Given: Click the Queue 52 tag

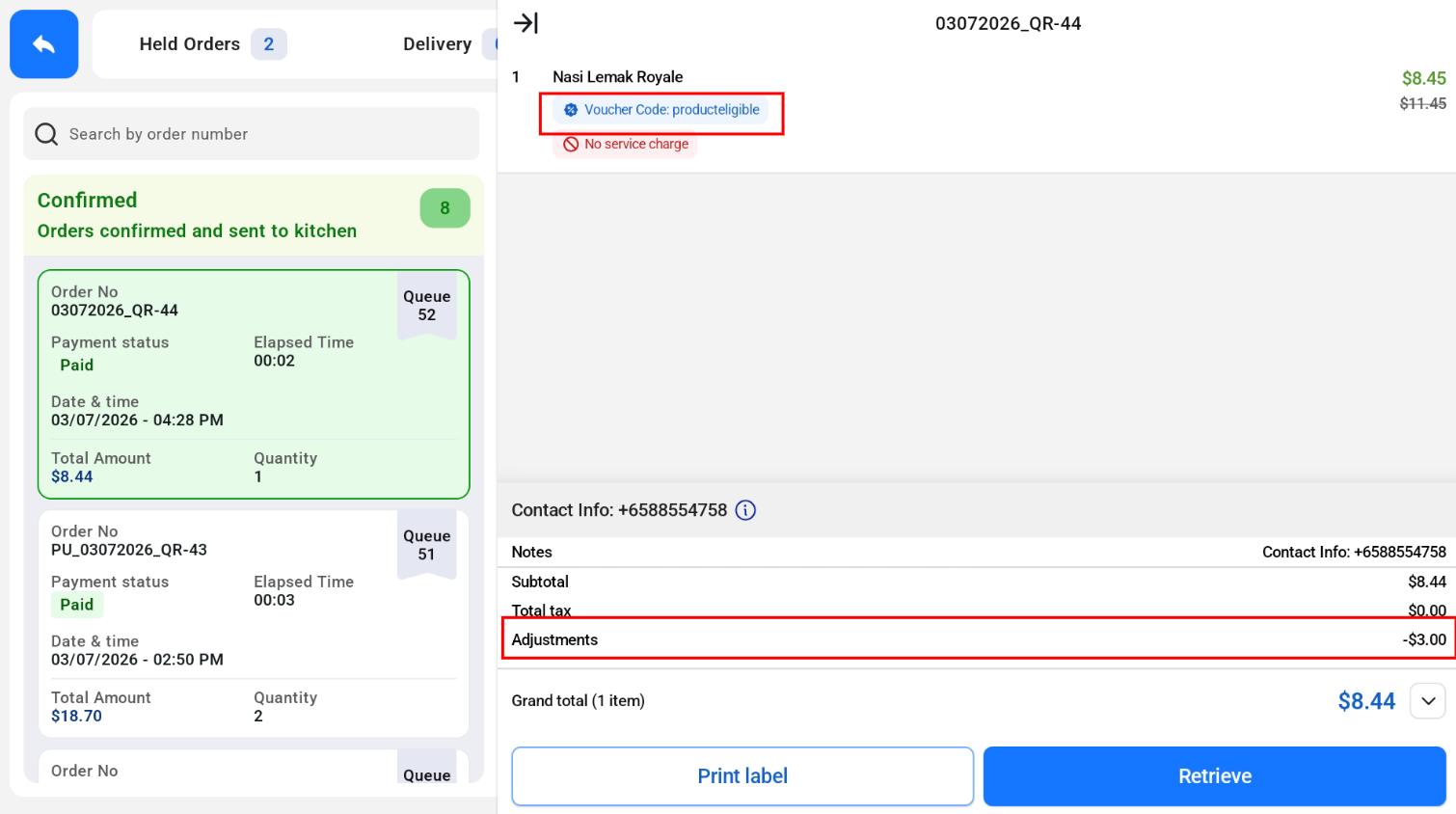Looking at the screenshot, I should pos(427,306).
